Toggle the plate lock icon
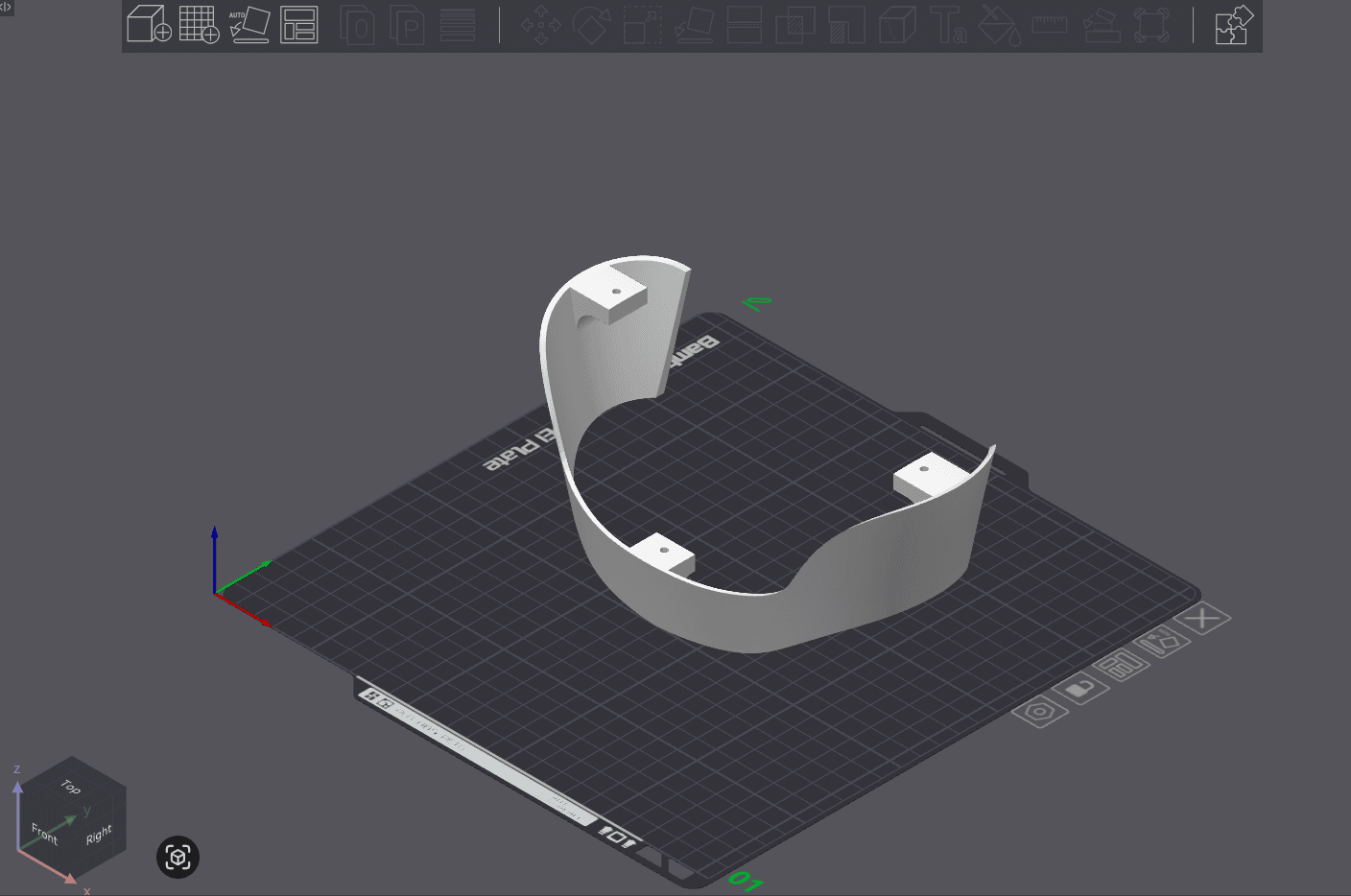Image resolution: width=1351 pixels, height=896 pixels. coord(1079,688)
